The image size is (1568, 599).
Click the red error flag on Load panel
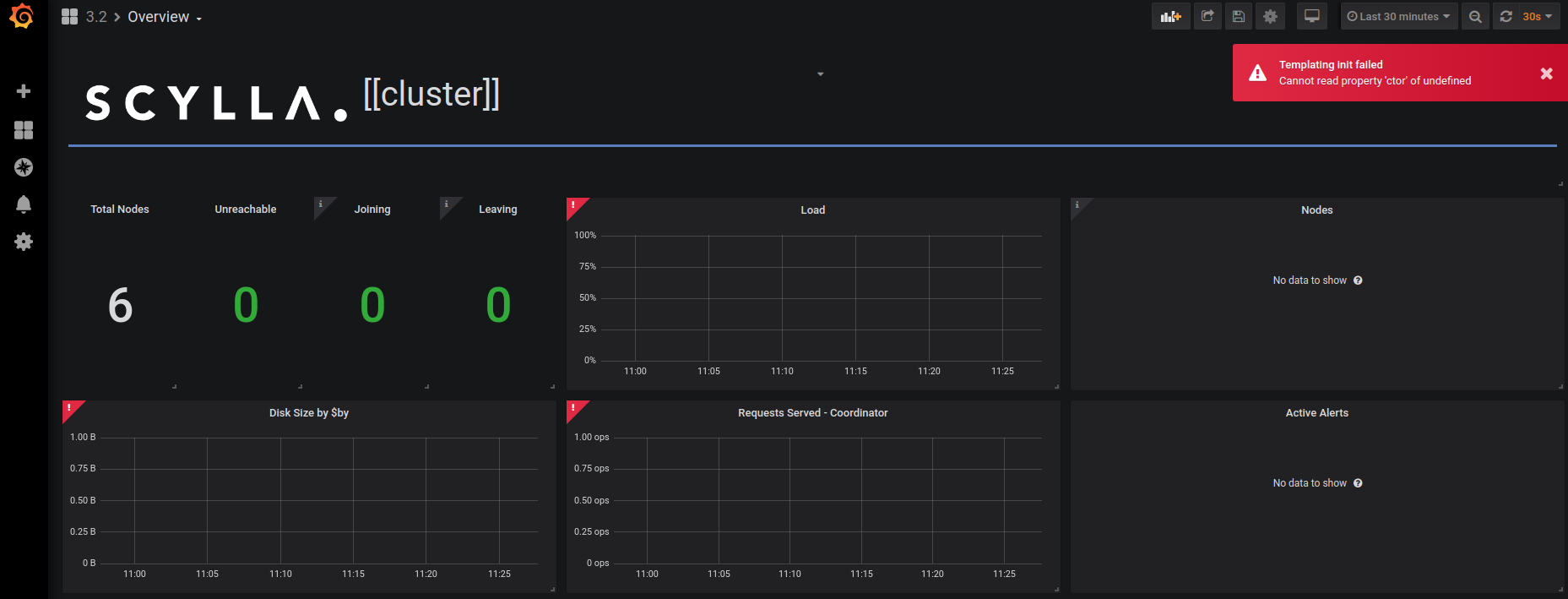coord(574,205)
